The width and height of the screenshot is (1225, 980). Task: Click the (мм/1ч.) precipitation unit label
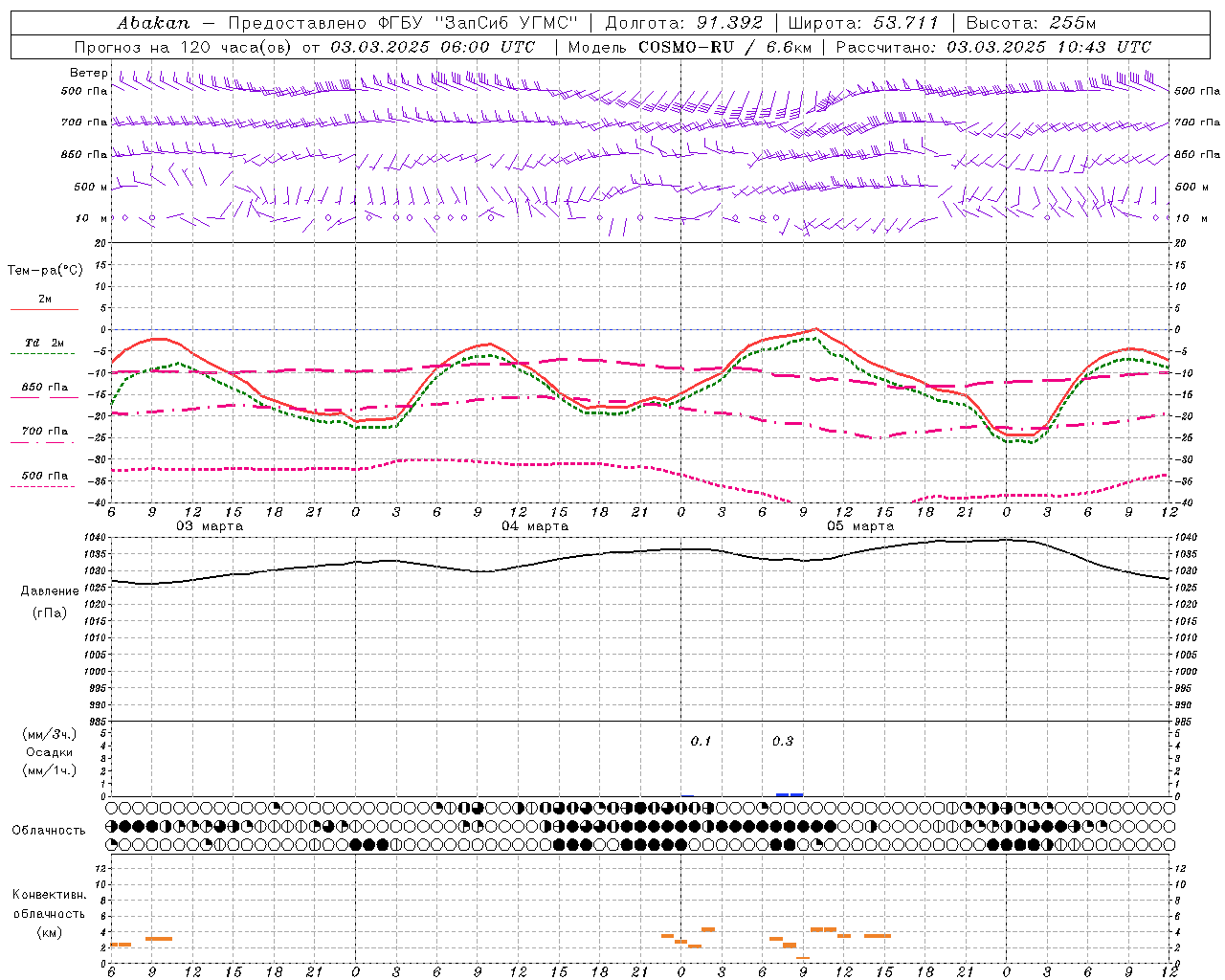[50, 770]
